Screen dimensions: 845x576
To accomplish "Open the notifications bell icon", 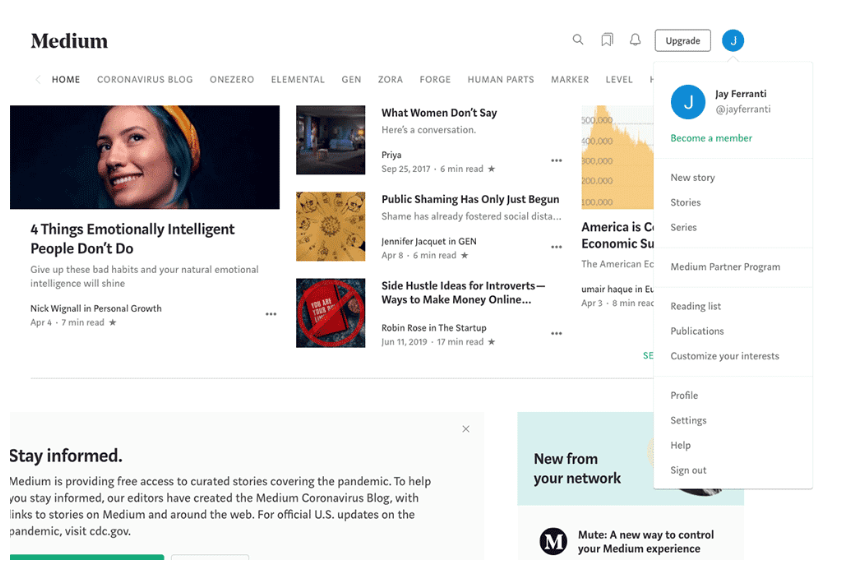I will pyautogui.click(x=635, y=40).
